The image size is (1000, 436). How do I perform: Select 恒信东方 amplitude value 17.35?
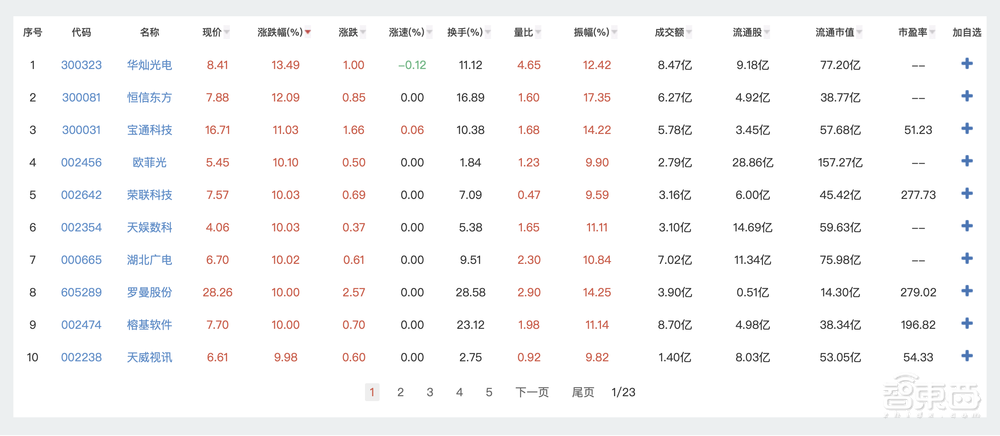pyautogui.click(x=597, y=97)
